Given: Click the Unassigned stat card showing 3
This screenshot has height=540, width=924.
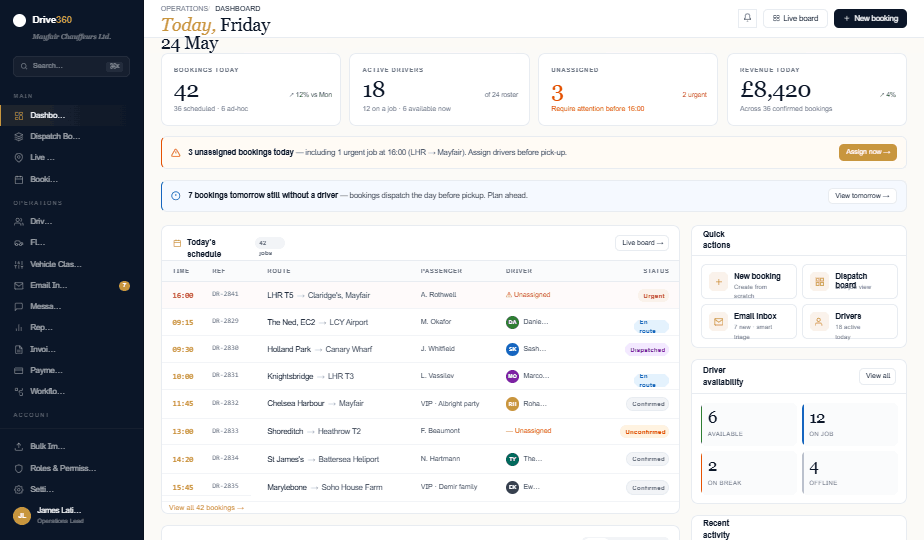Looking at the screenshot, I should (628, 90).
